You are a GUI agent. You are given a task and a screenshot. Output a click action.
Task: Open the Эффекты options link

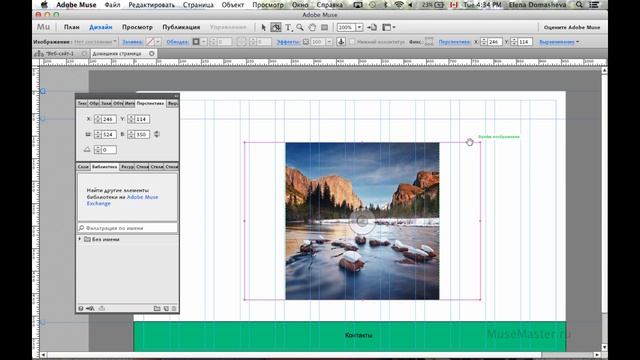pos(288,42)
